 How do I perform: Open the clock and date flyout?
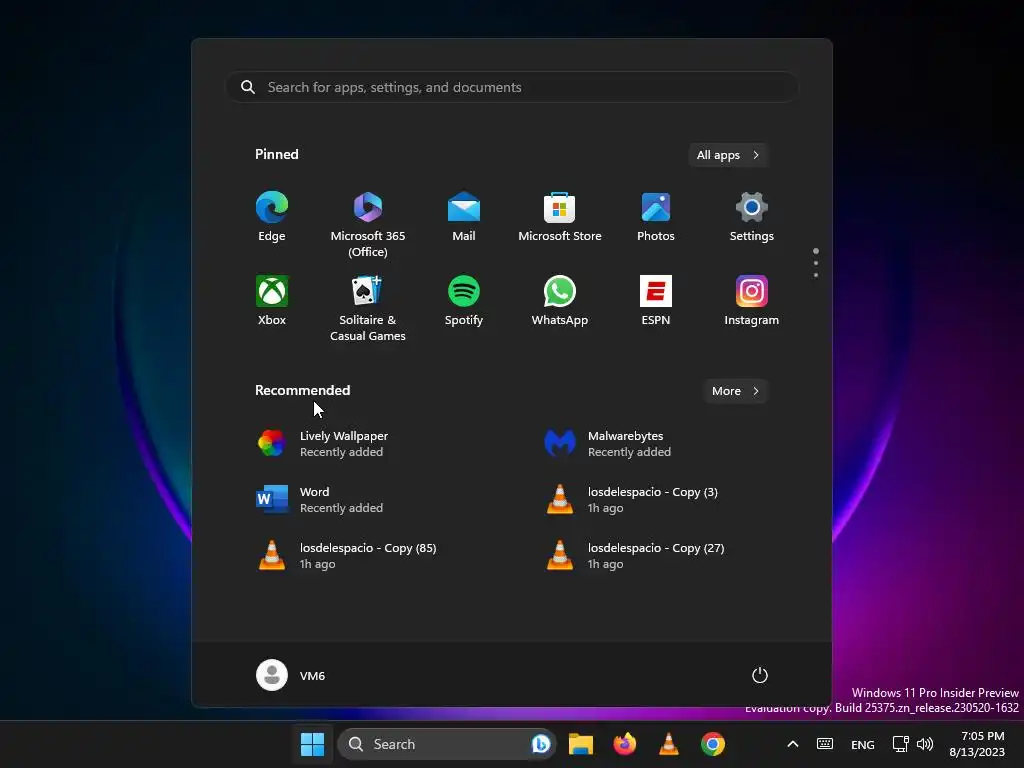point(977,744)
